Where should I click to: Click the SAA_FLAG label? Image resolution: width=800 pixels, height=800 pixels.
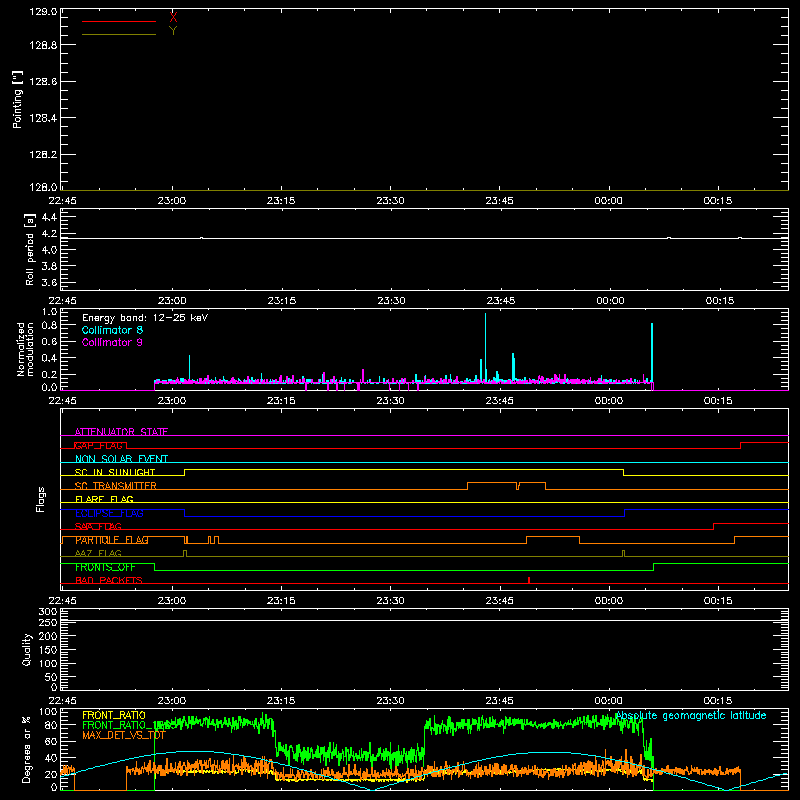coord(98,527)
